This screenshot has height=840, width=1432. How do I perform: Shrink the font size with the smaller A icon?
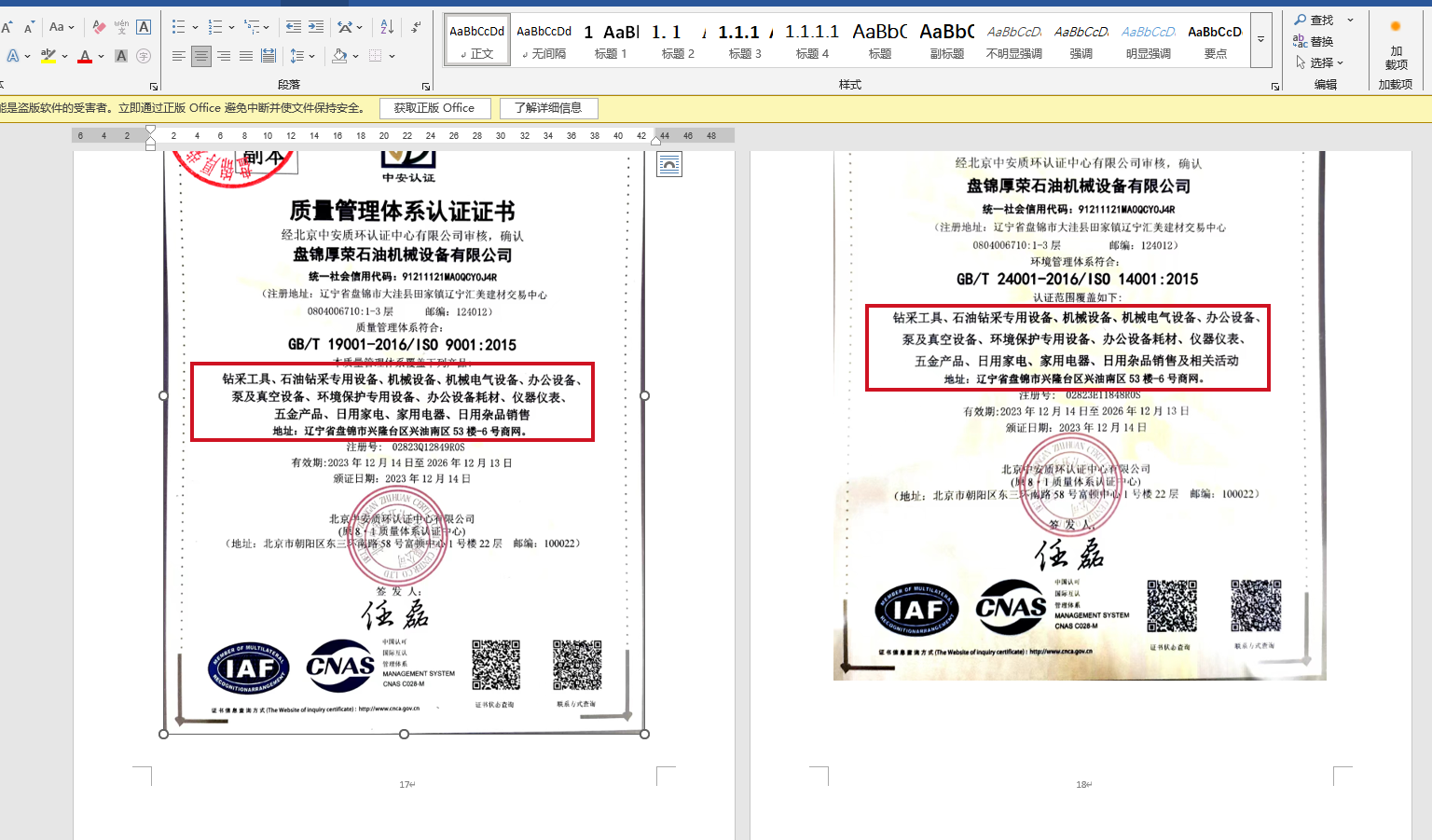[x=29, y=27]
